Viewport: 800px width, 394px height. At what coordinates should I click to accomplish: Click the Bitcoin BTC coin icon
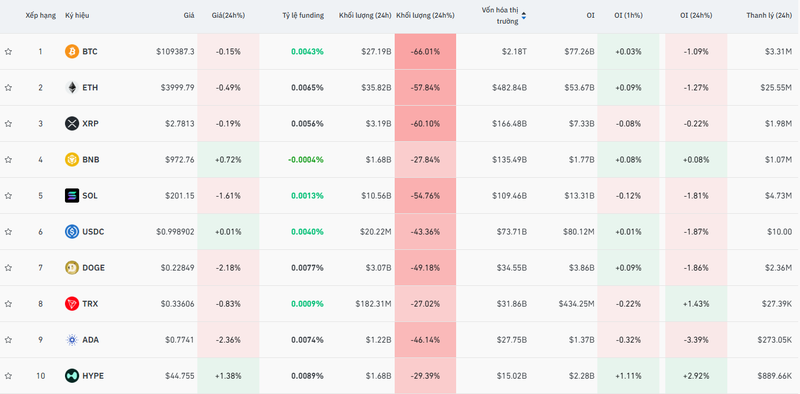click(72, 52)
